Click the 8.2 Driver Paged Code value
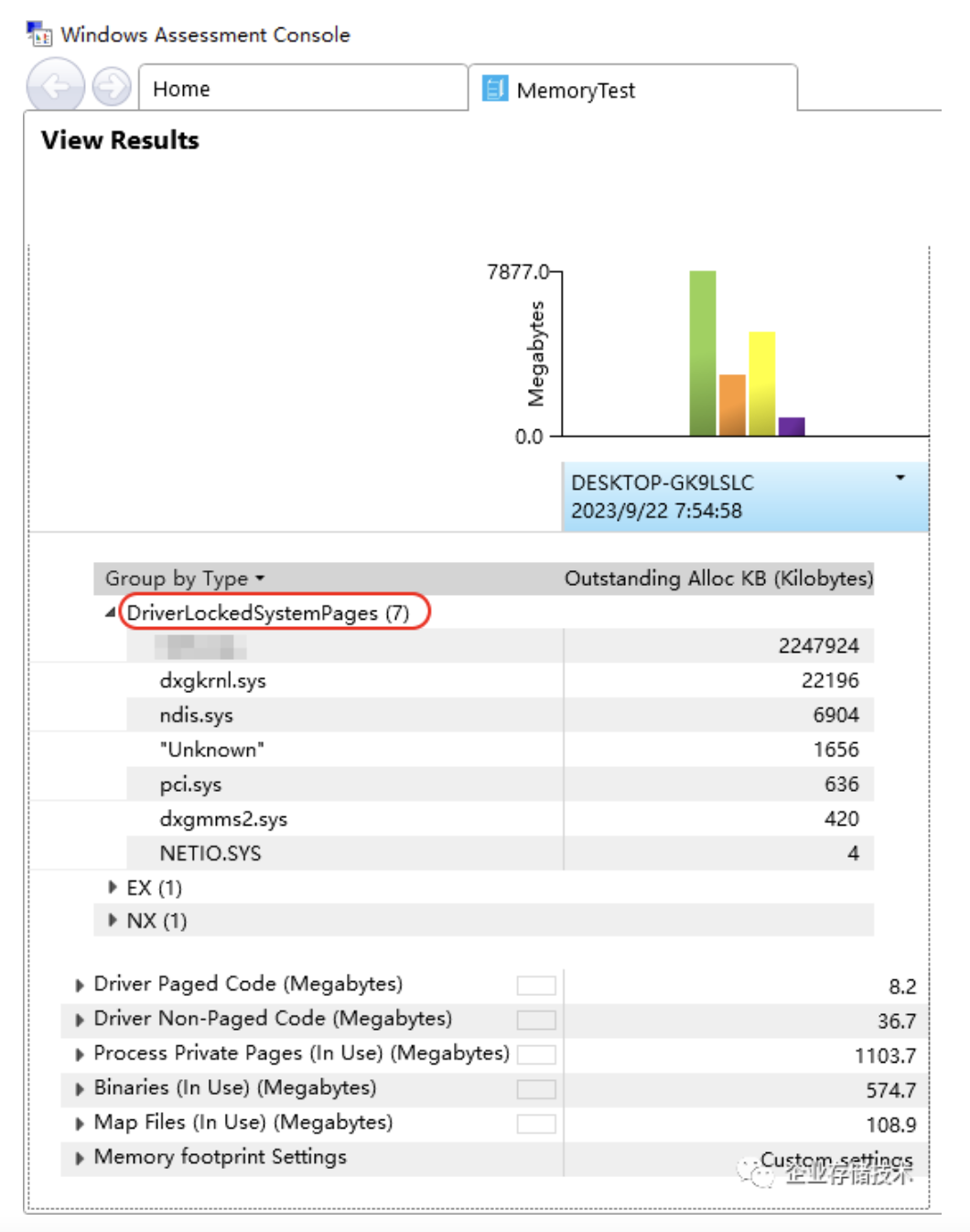The image size is (970, 1232). (x=902, y=986)
